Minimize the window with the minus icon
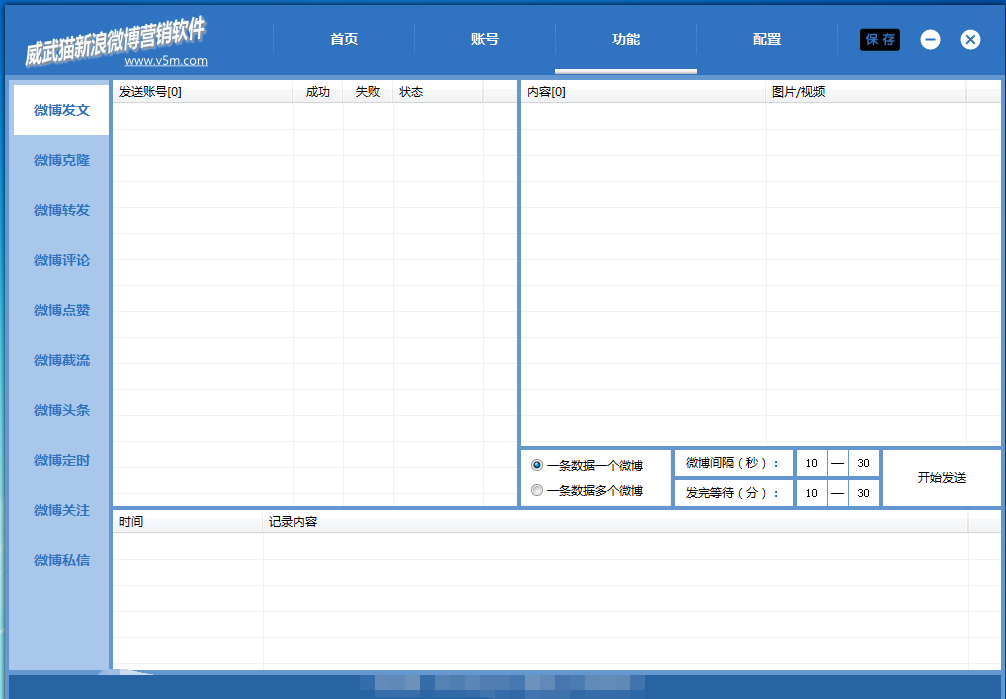 [x=930, y=40]
